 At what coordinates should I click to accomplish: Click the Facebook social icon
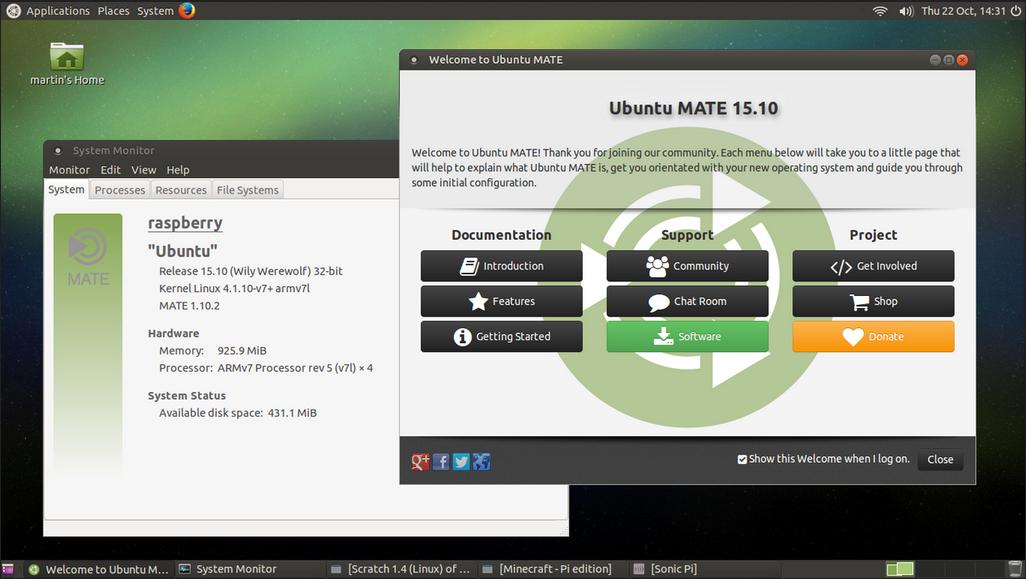440,461
